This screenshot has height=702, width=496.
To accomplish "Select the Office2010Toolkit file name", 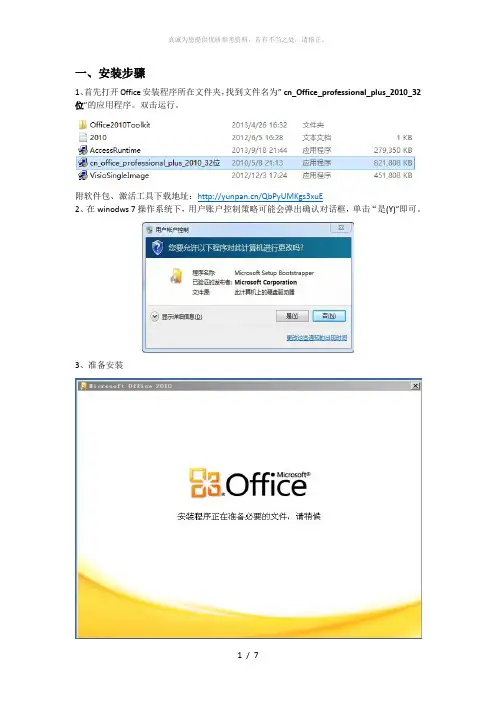I will 120,125.
